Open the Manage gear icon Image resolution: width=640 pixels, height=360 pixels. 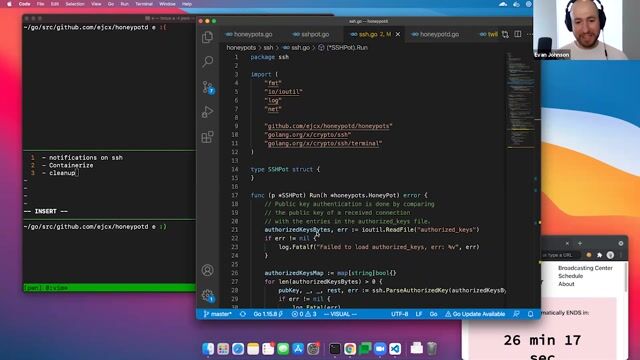pyautogui.click(x=208, y=296)
